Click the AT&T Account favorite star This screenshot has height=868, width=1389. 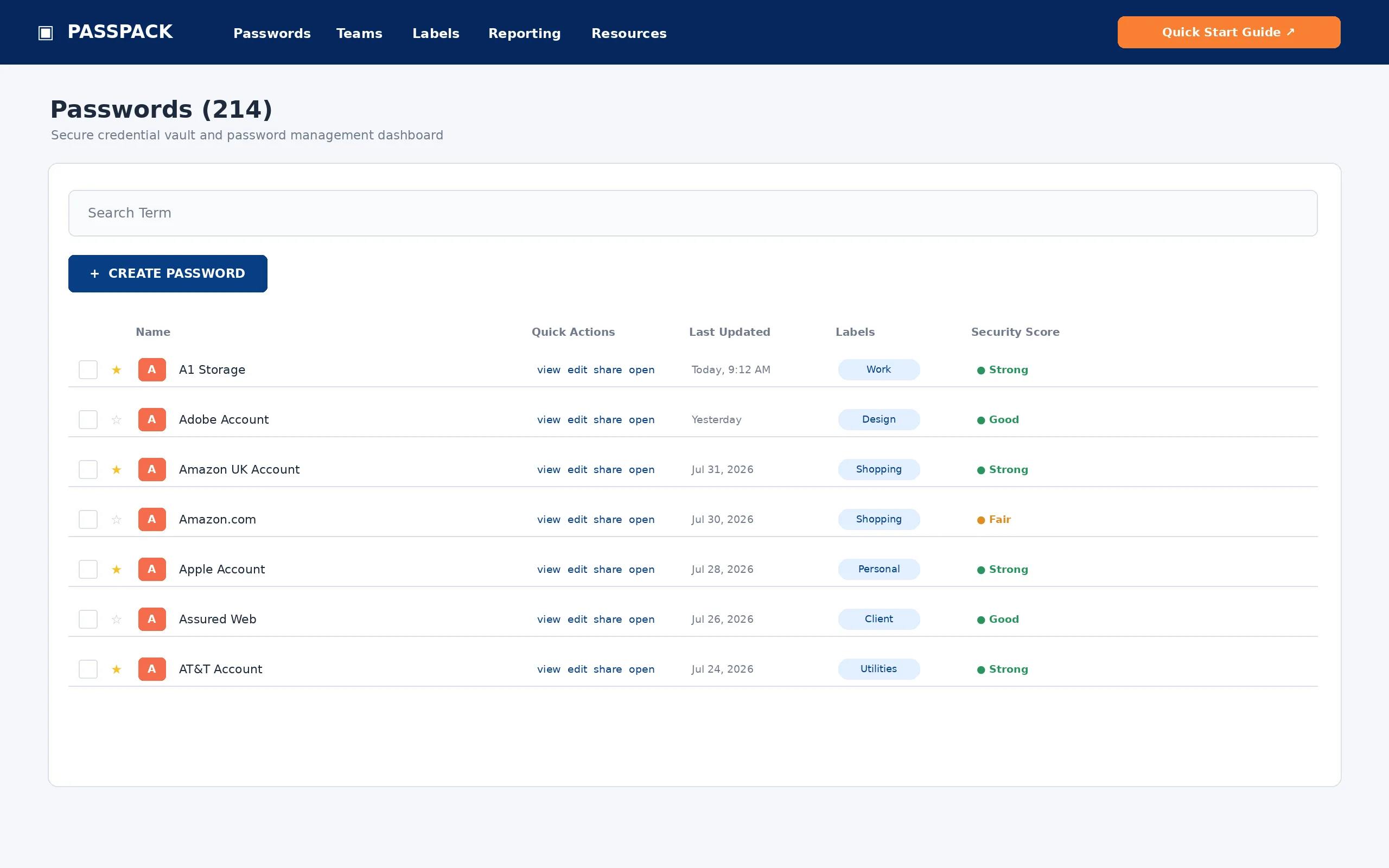tap(117, 669)
